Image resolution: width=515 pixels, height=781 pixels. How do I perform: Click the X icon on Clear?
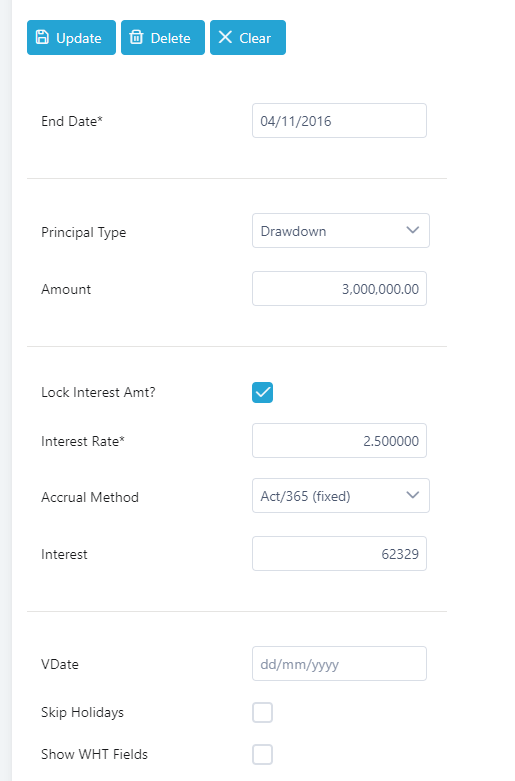coord(225,37)
